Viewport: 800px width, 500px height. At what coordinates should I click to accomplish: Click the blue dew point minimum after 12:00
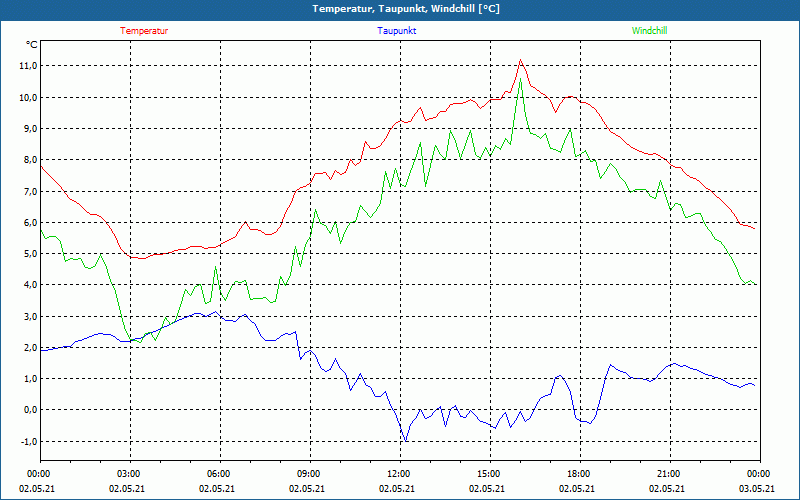(x=406, y=440)
